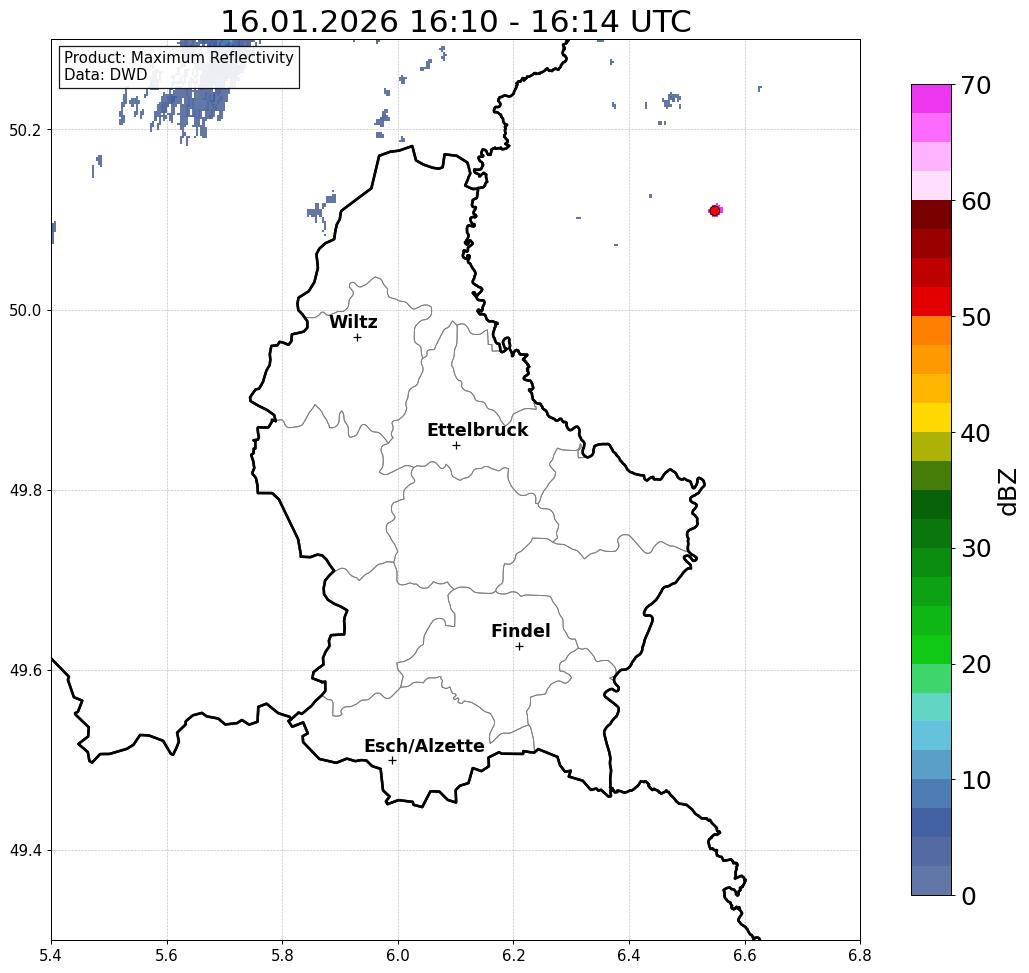Click the longitude tick label 6.2
The image size is (1029, 973).
[x=513, y=955]
